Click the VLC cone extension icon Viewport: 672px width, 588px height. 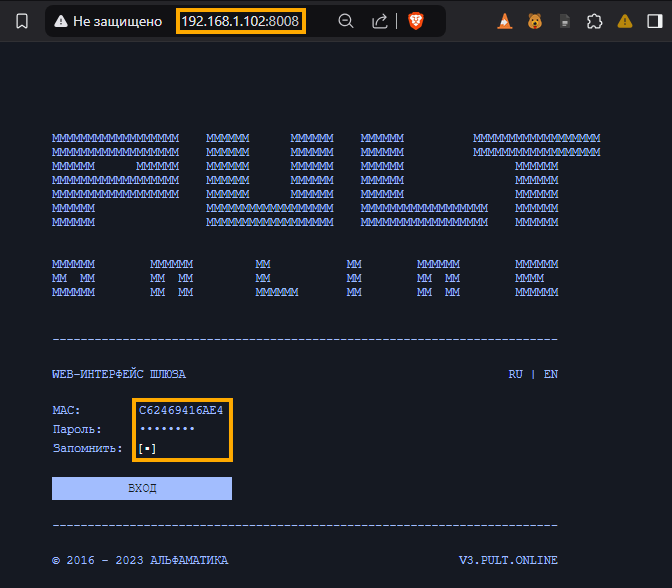(x=505, y=21)
